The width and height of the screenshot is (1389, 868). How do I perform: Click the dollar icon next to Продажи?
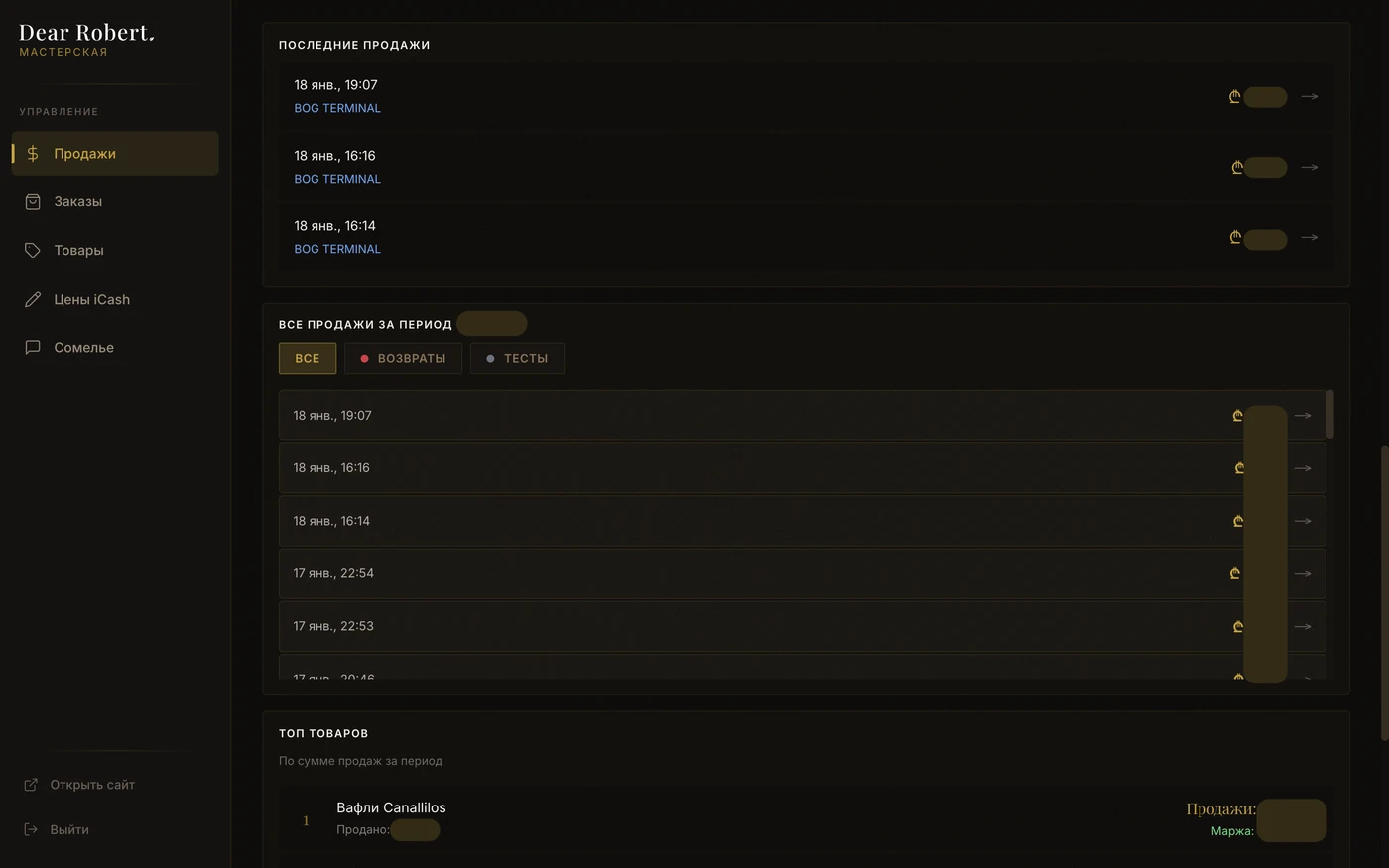[33, 154]
